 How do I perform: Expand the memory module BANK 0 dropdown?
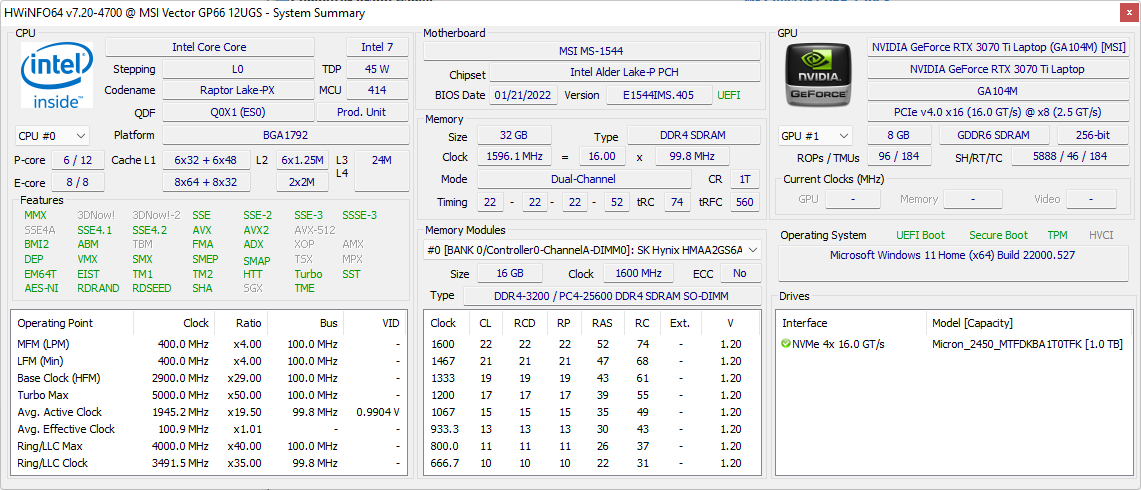(x=592, y=250)
